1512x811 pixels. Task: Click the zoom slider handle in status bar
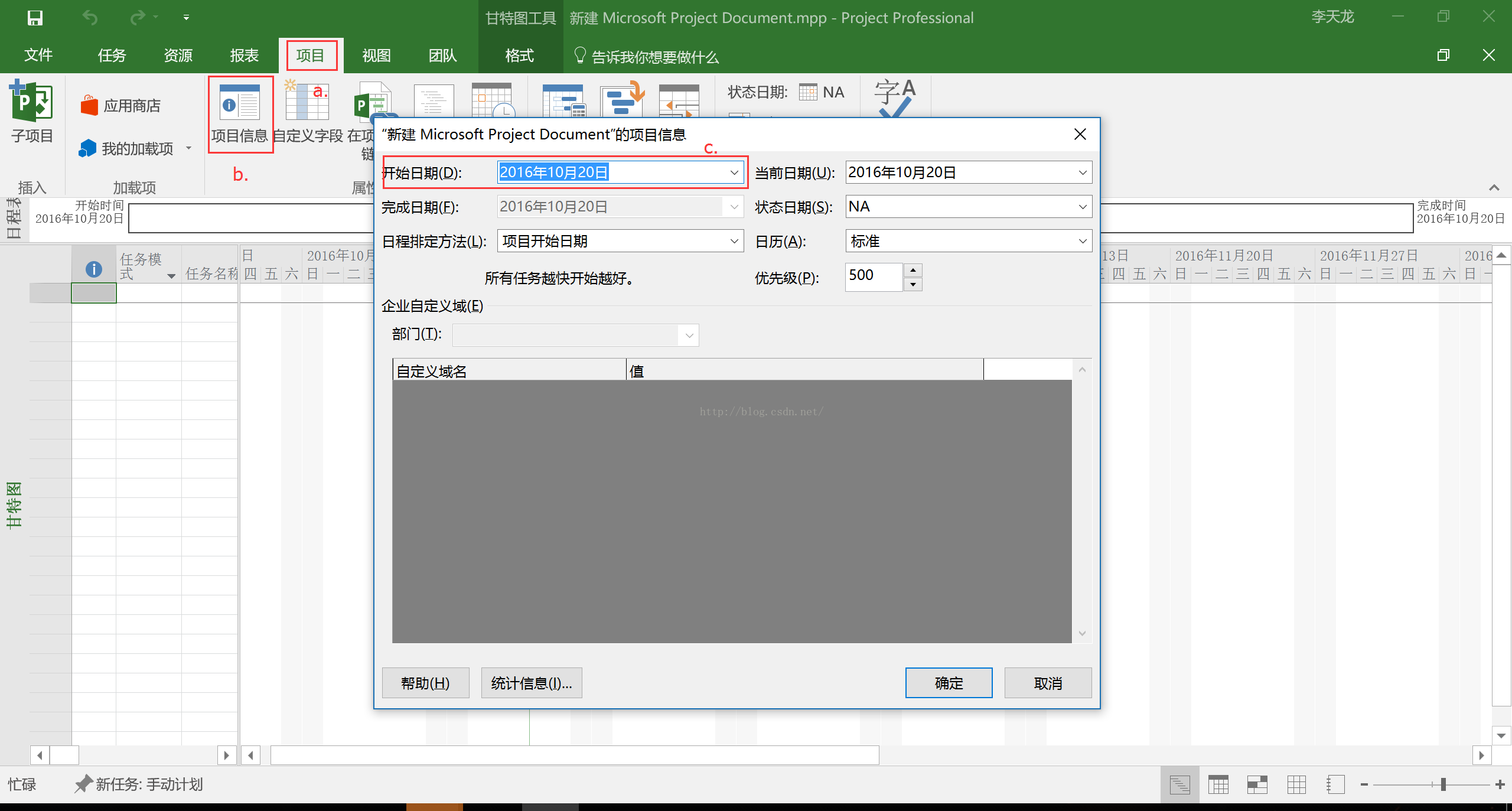[1443, 784]
